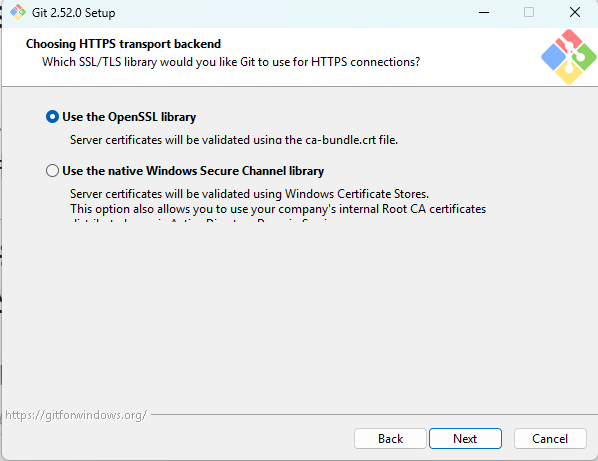Select the native Windows Secure Channel radio button
The image size is (598, 461).
pos(52,170)
